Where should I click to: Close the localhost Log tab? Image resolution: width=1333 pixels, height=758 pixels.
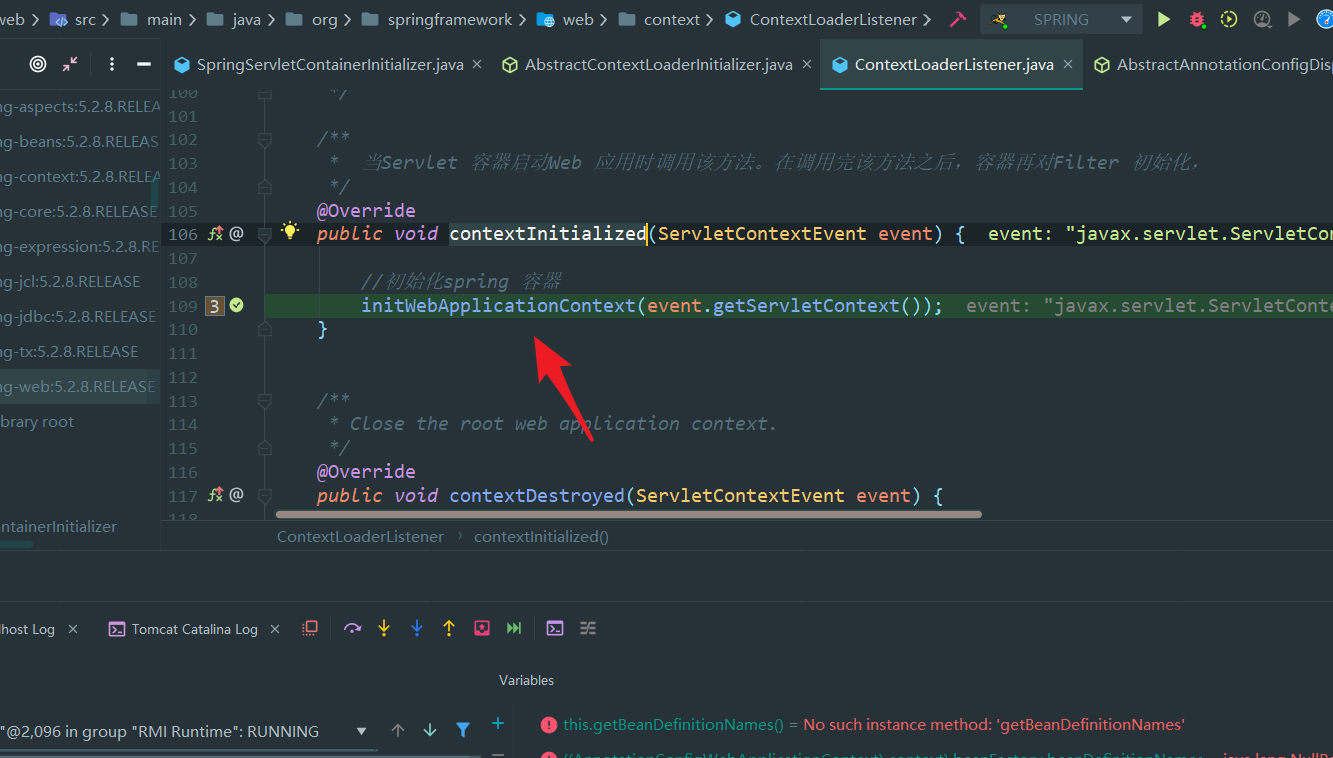pyautogui.click(x=73, y=629)
